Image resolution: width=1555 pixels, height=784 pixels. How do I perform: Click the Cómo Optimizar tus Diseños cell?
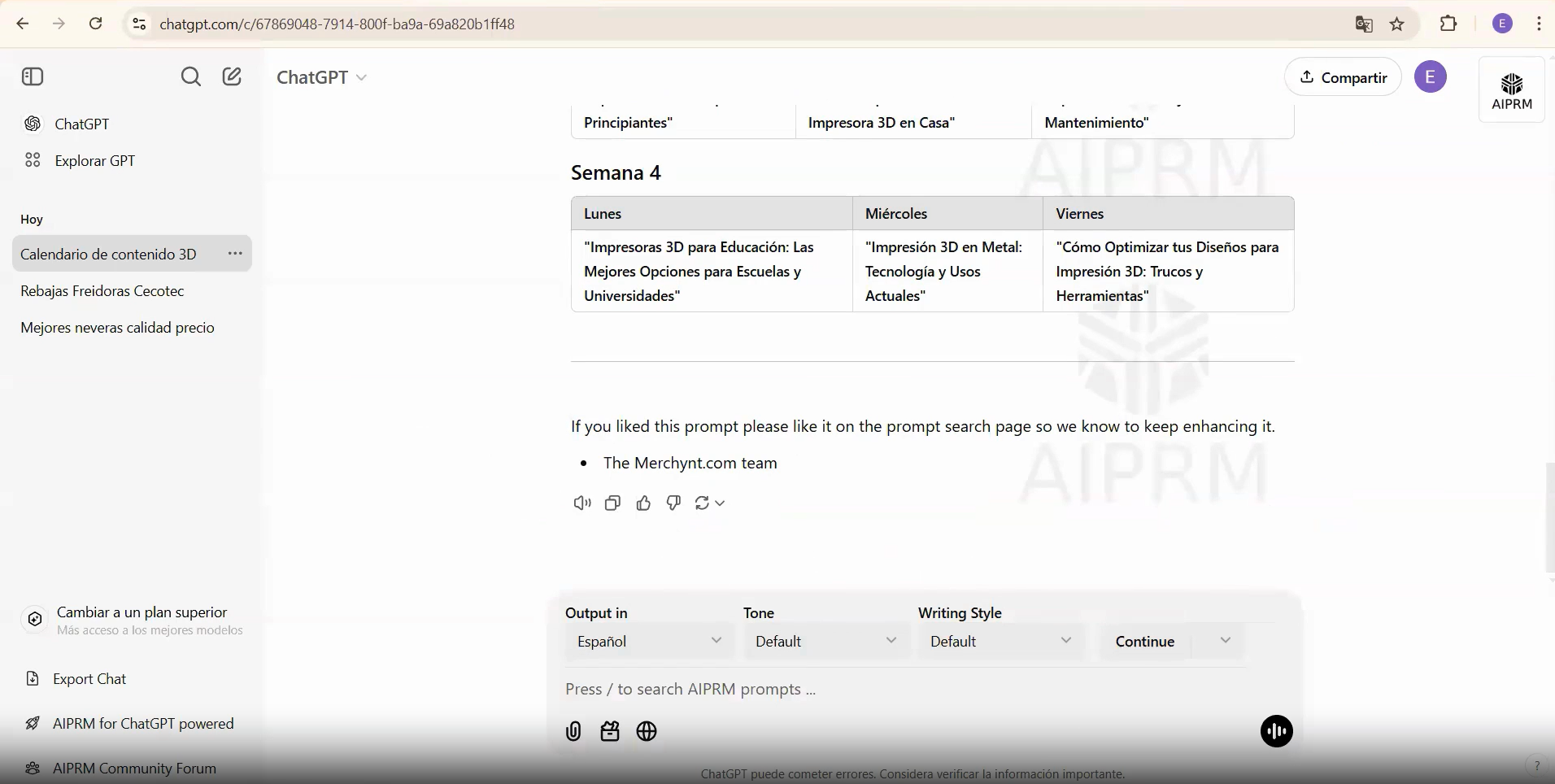pyautogui.click(x=1168, y=271)
